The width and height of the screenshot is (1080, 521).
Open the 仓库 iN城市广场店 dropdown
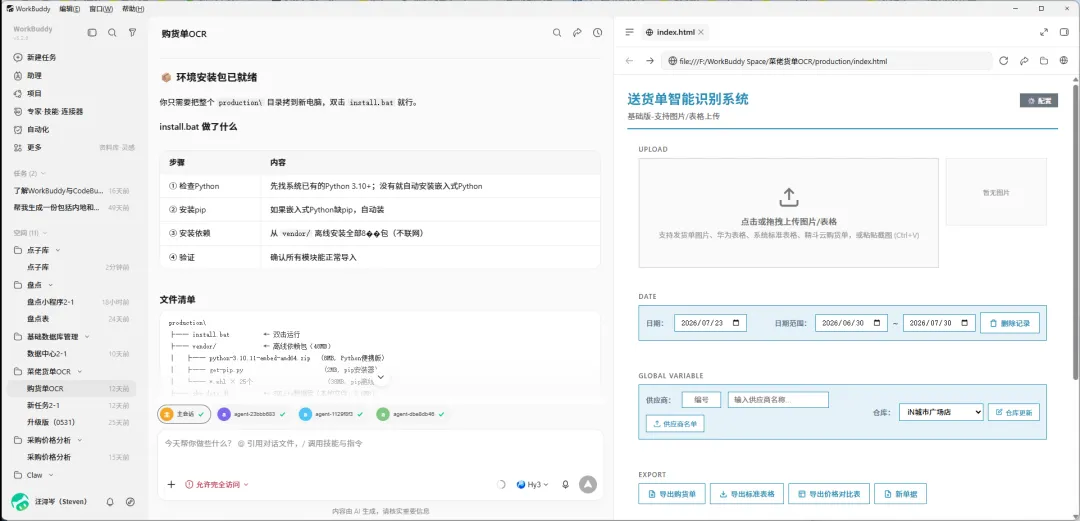click(942, 412)
